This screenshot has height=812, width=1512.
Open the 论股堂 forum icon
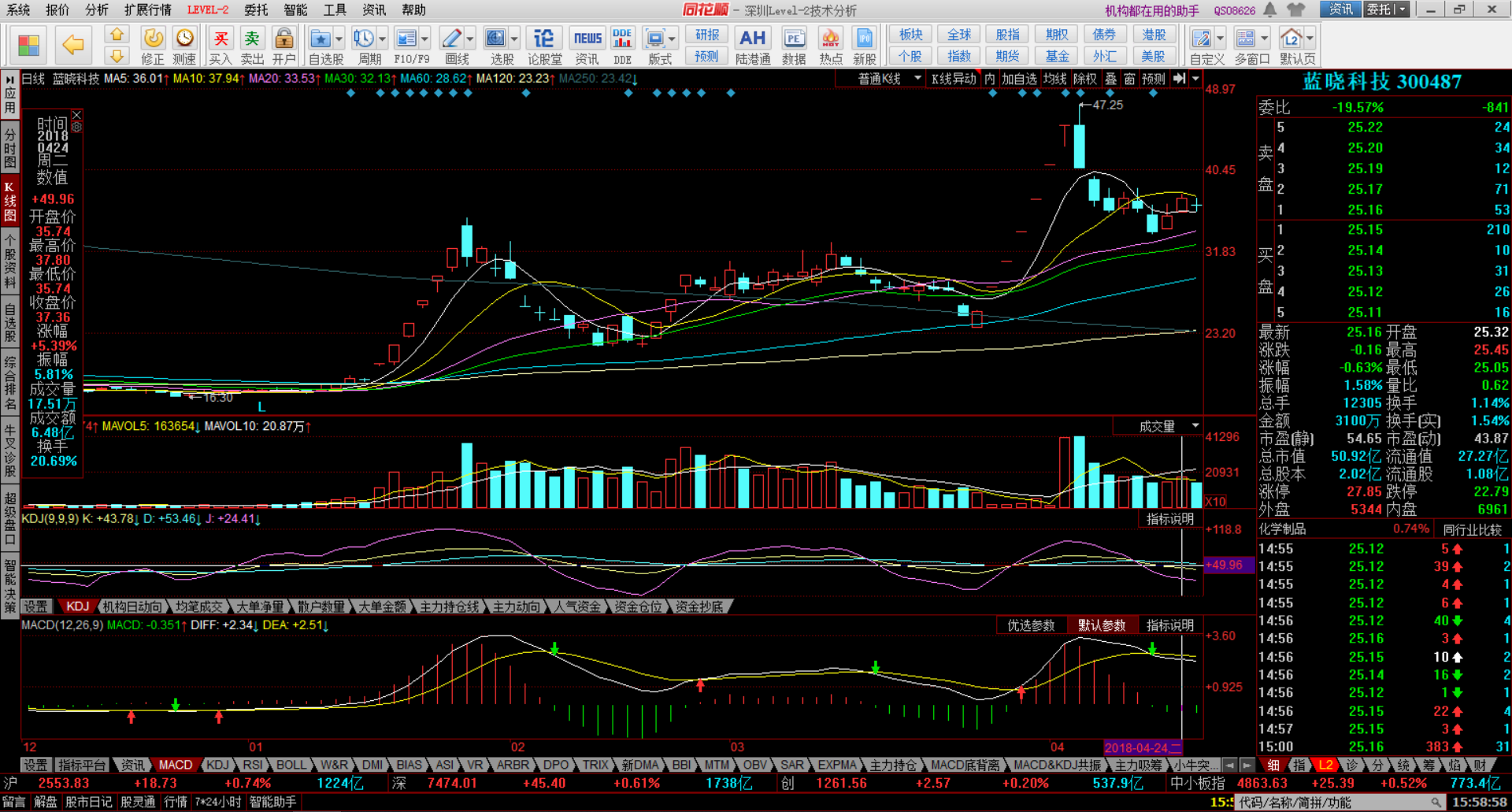coord(544,46)
